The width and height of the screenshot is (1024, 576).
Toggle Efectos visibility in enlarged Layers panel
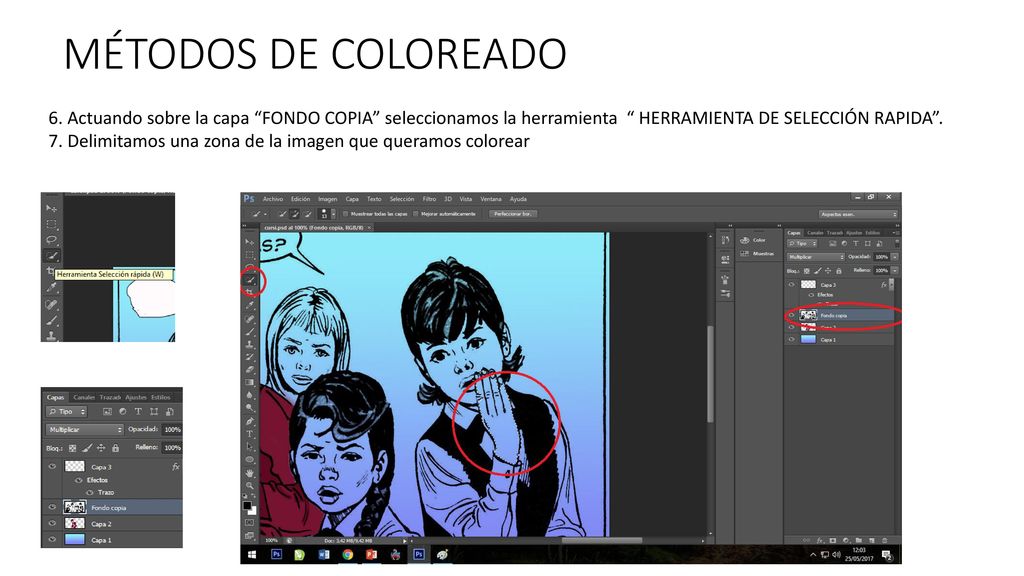pos(78,480)
